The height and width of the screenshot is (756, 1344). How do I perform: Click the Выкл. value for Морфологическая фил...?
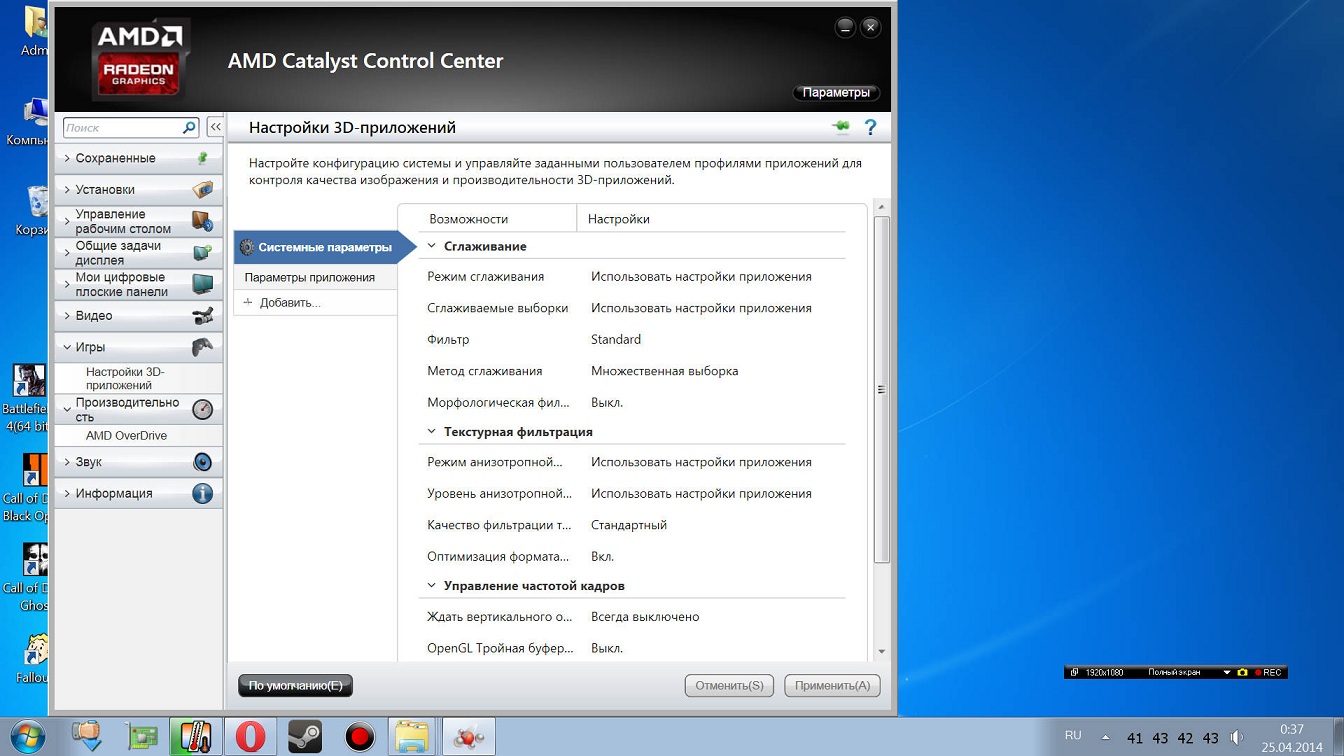point(607,402)
